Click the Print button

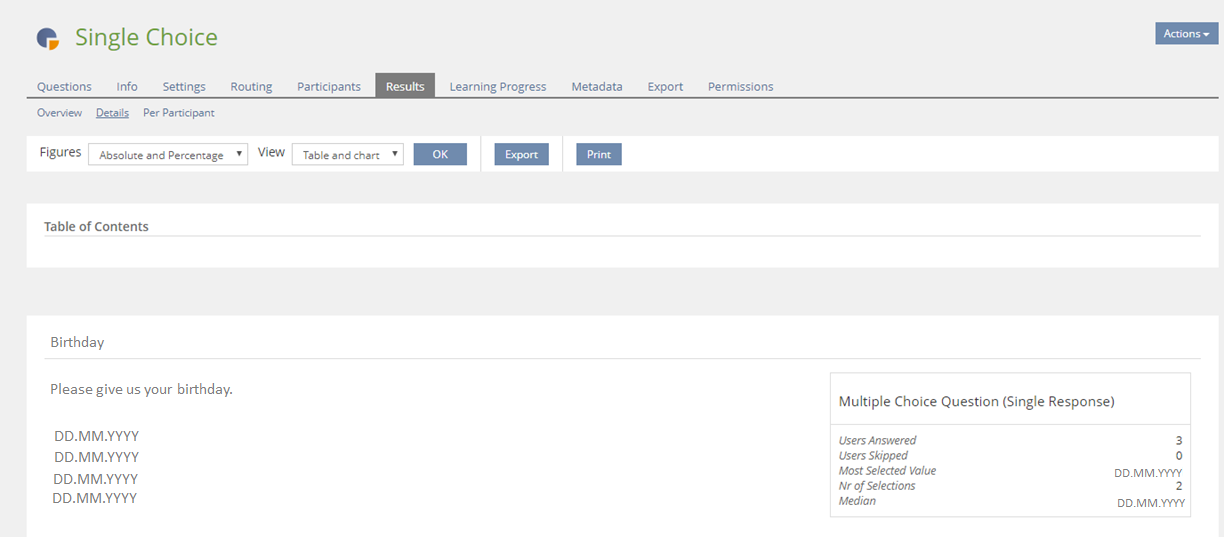[x=599, y=155]
